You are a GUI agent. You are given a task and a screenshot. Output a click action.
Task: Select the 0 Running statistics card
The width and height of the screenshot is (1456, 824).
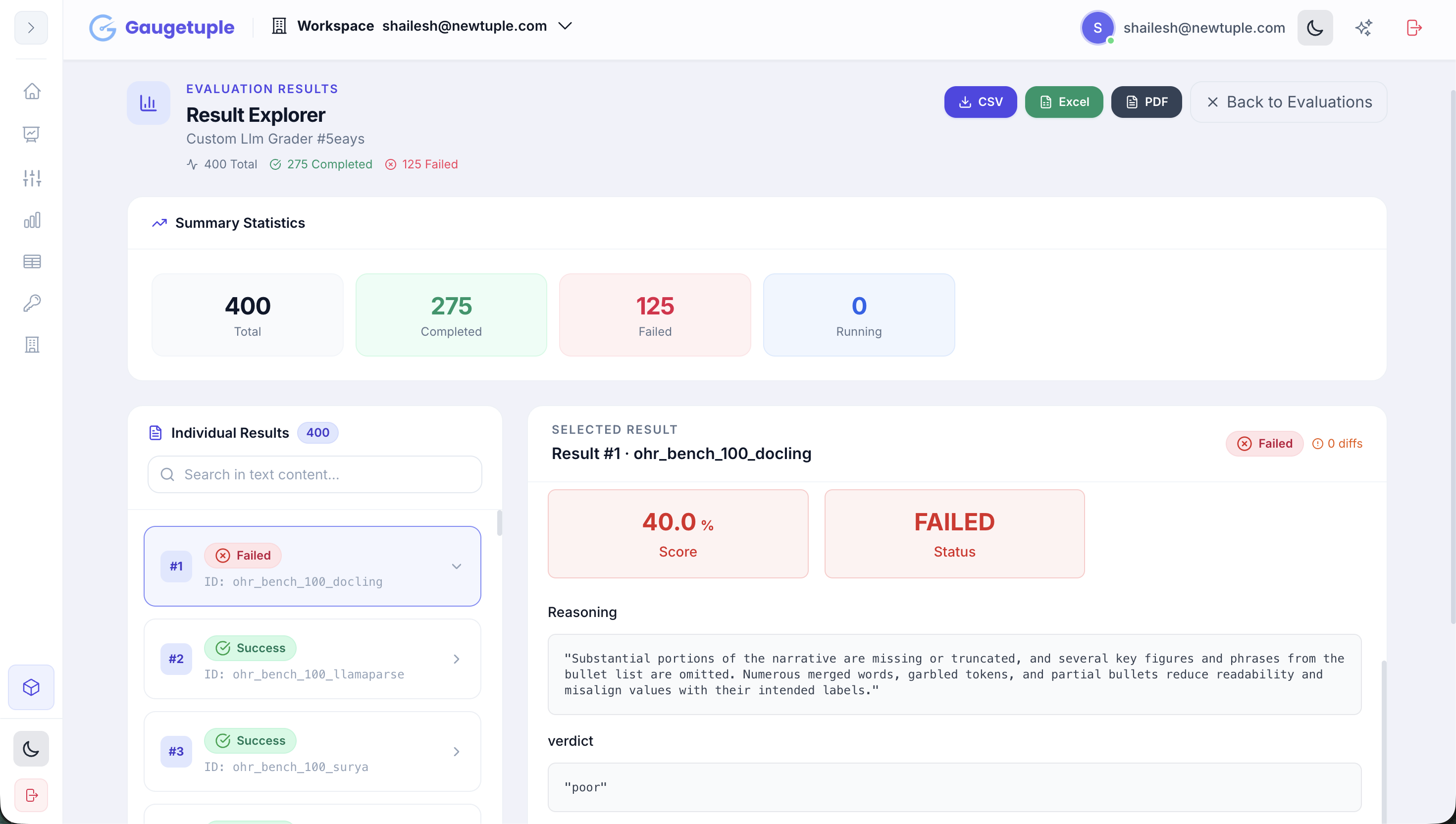[858, 314]
